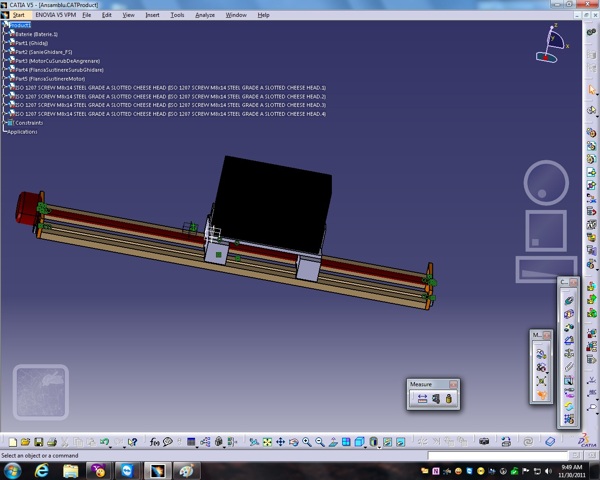Select Product1 root in specification tree
Screen dimensions: 600x480
20,25
